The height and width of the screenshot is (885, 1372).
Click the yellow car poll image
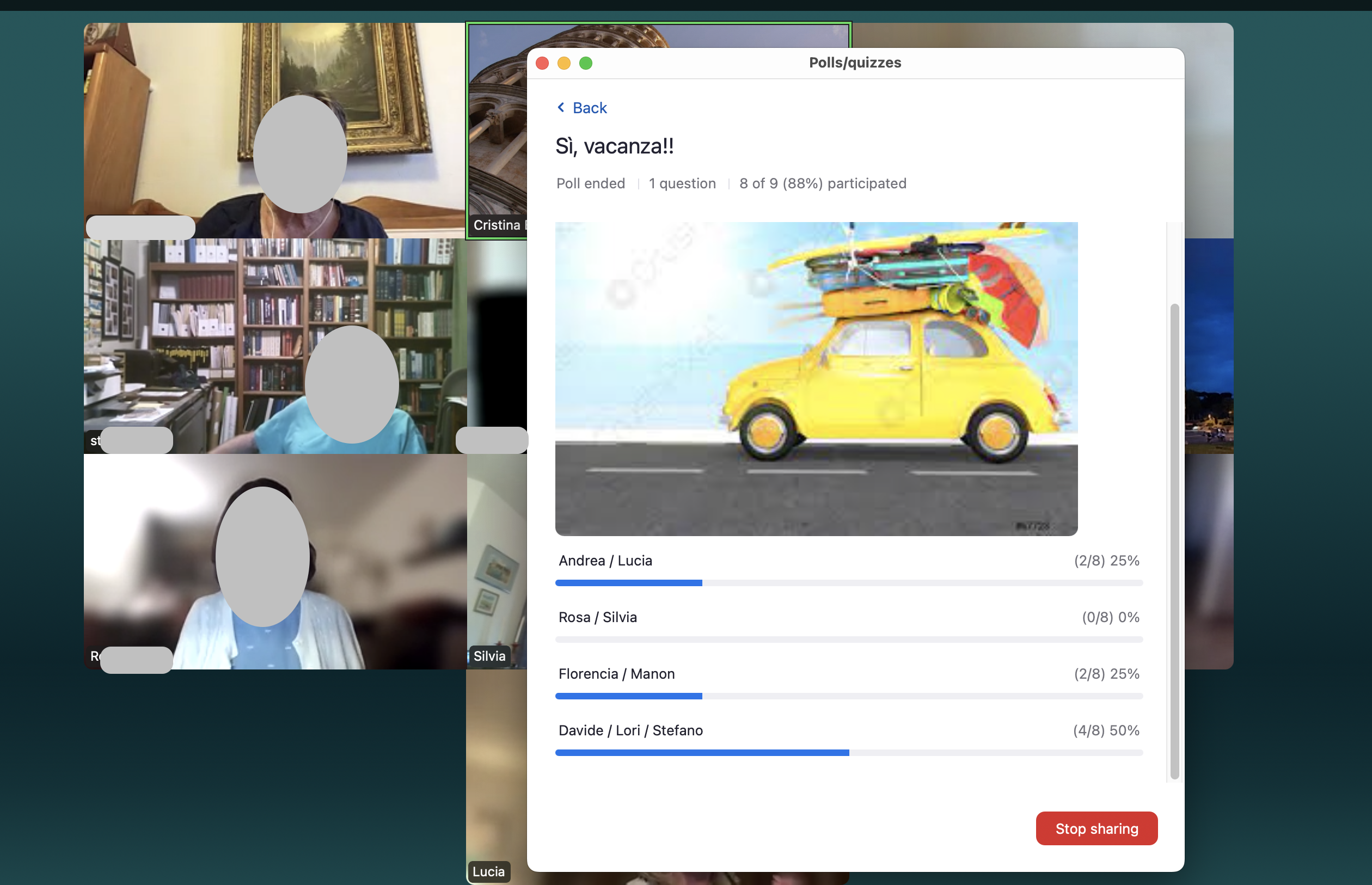[816, 379]
